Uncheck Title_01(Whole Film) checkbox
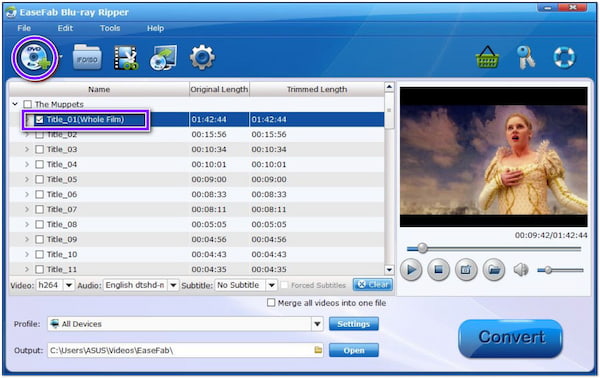Screen dimensions: 600x378 pyautogui.click(x=39, y=119)
